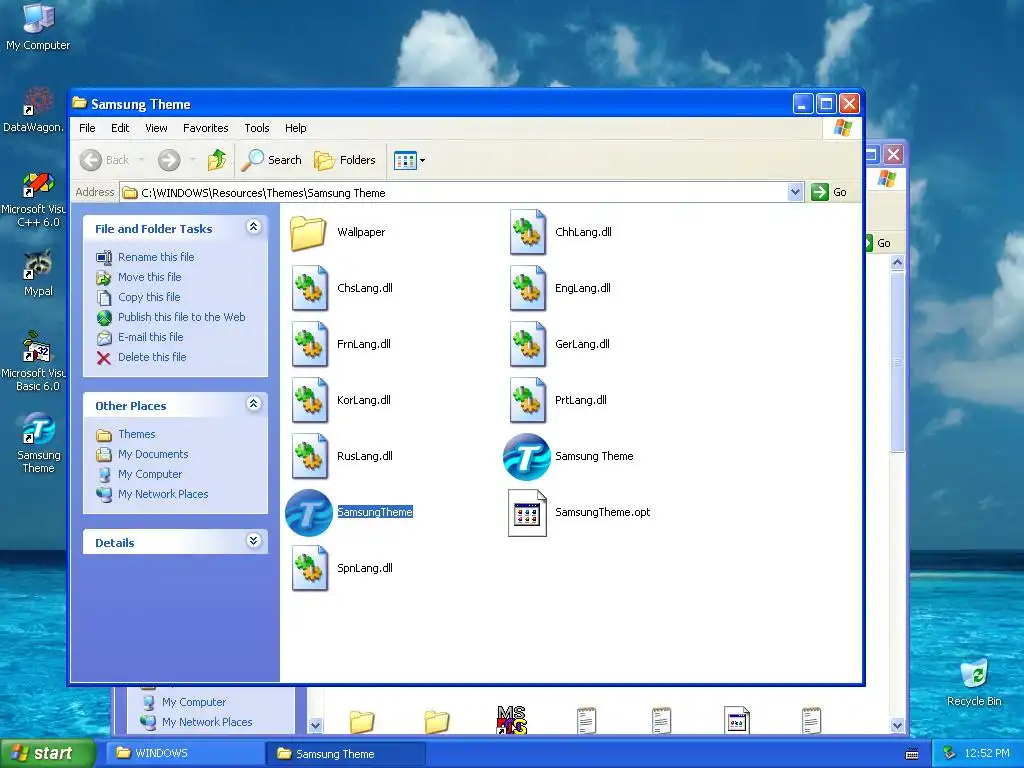The image size is (1024, 768).
Task: Open the Recycle Bin desktop icon
Action: pyautogui.click(x=974, y=683)
